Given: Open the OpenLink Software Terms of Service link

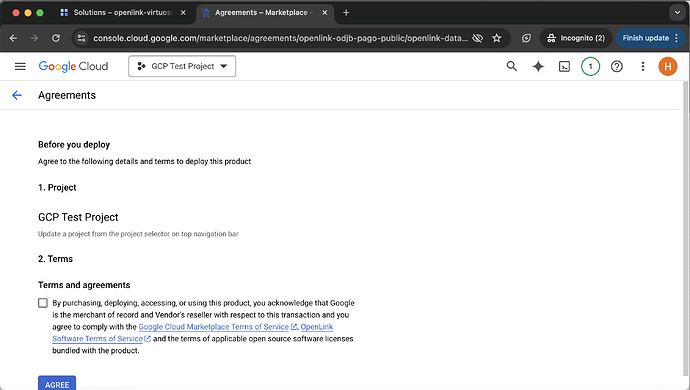Looking at the screenshot, I should (x=192, y=333).
